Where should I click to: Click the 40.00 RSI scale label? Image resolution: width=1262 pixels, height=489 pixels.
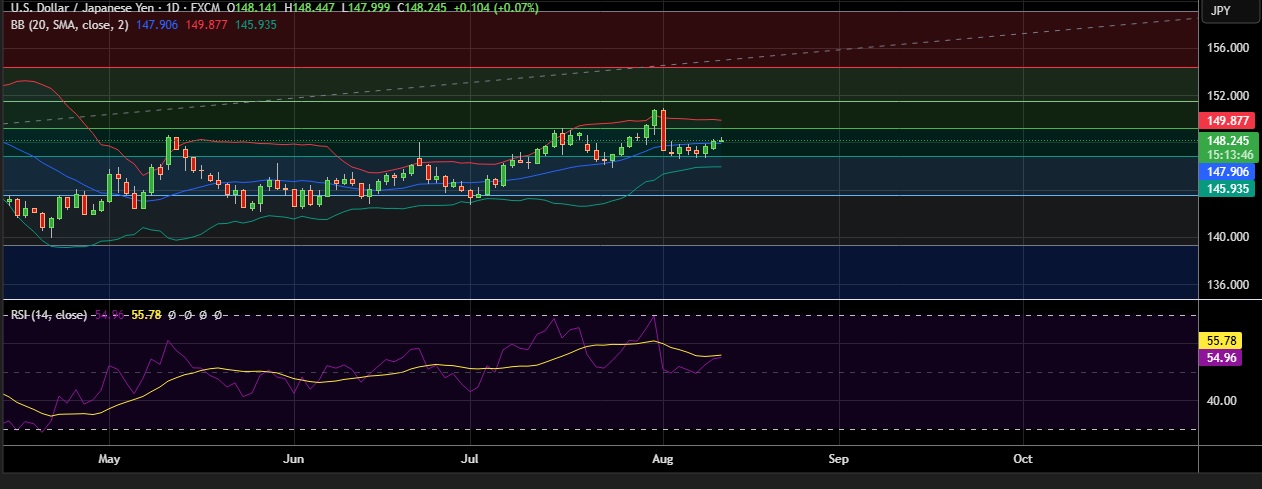pos(1222,401)
